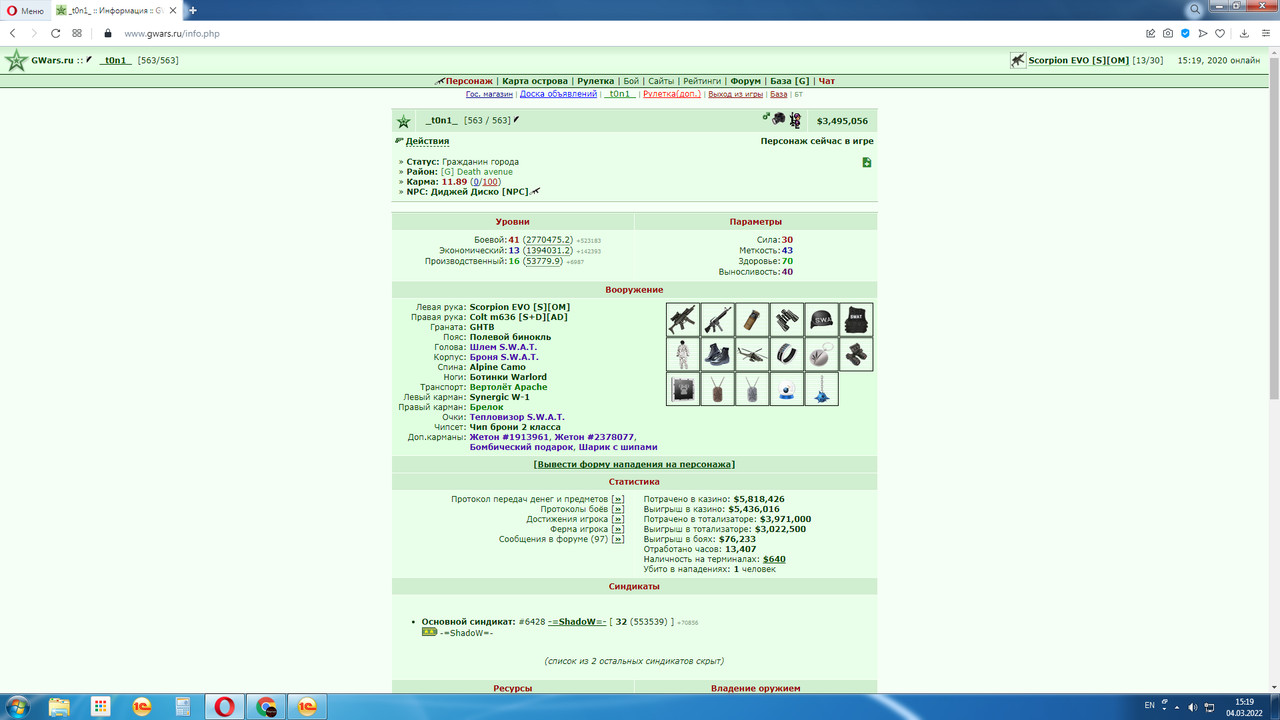Viewport: 1280px width, 720px height.
Task: Open Opera easy setup sliders icon
Action: [x=1264, y=33]
